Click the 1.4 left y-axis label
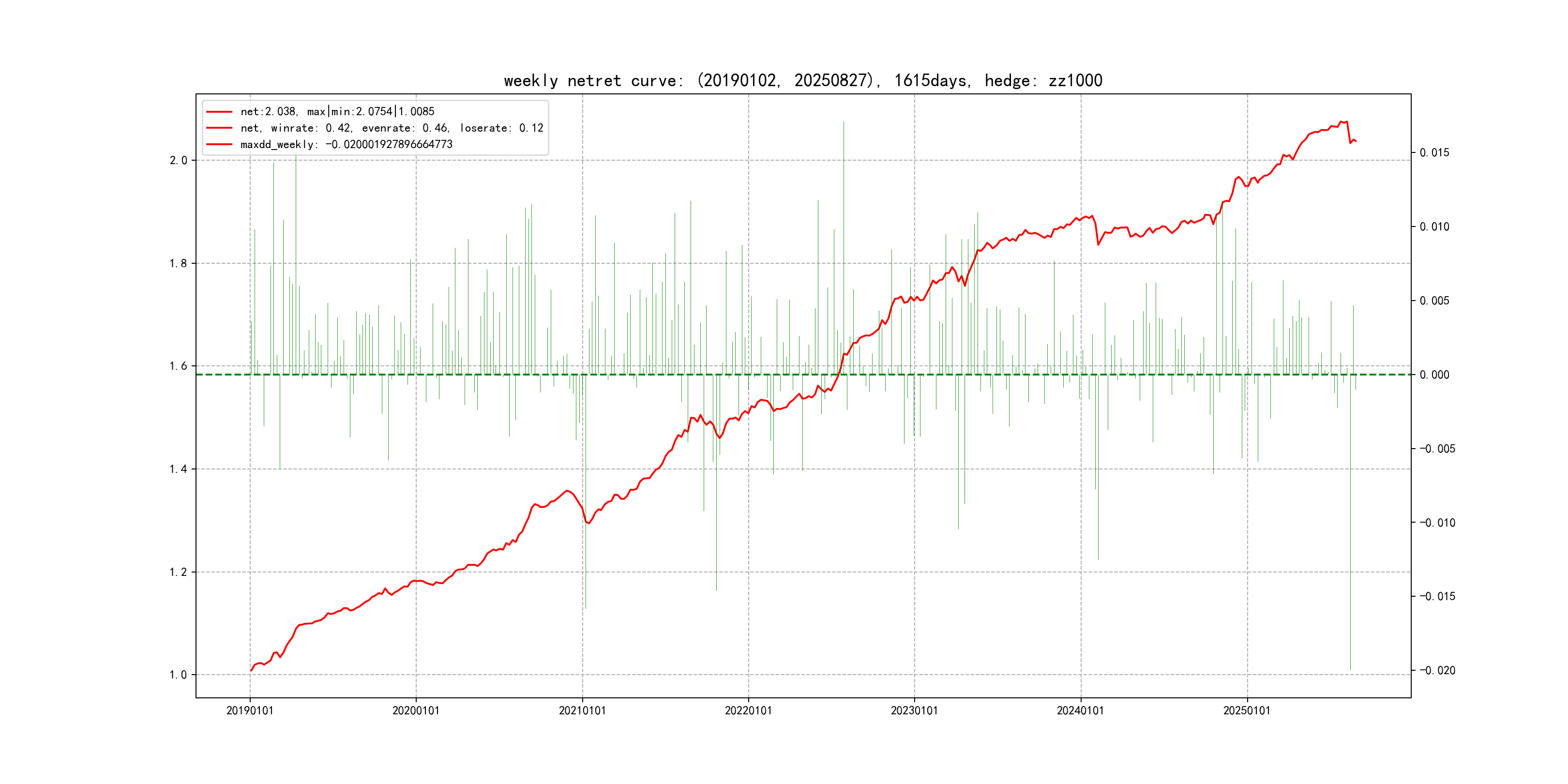Screen dimensions: 1568x784 pyautogui.click(x=179, y=468)
